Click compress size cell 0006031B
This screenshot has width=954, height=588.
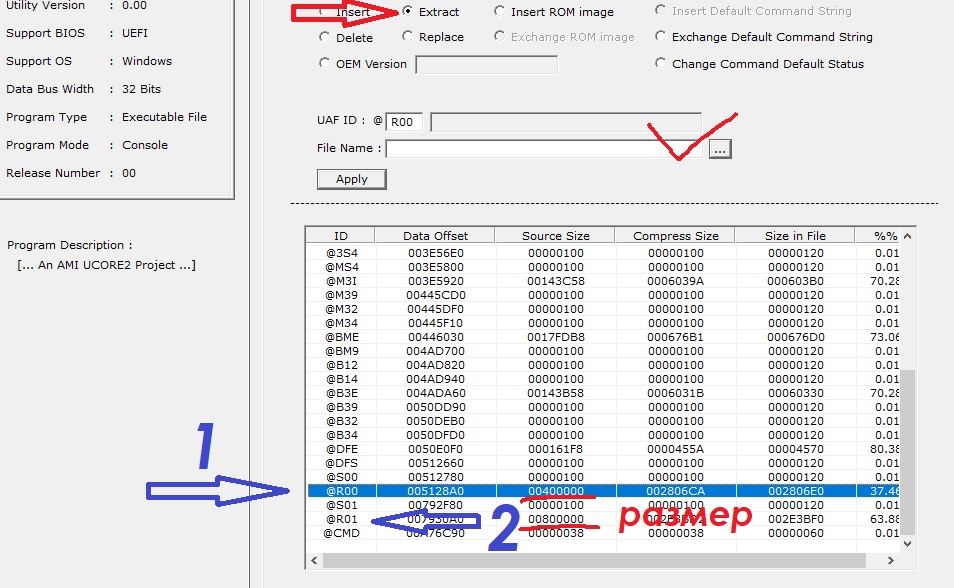coord(675,393)
